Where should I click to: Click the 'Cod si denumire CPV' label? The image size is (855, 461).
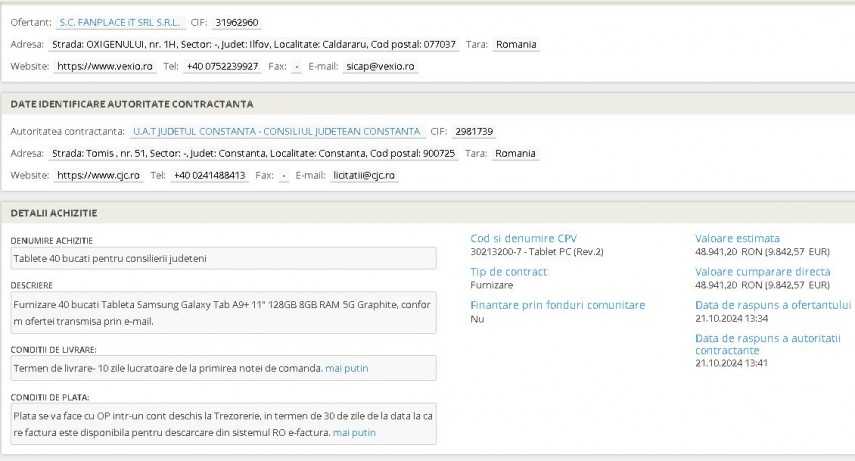523,238
